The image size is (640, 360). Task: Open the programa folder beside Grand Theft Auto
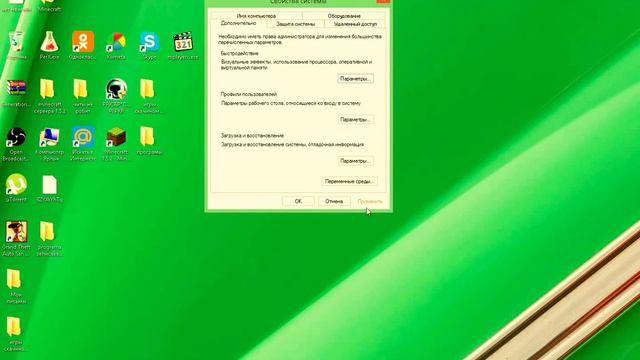(x=47, y=231)
